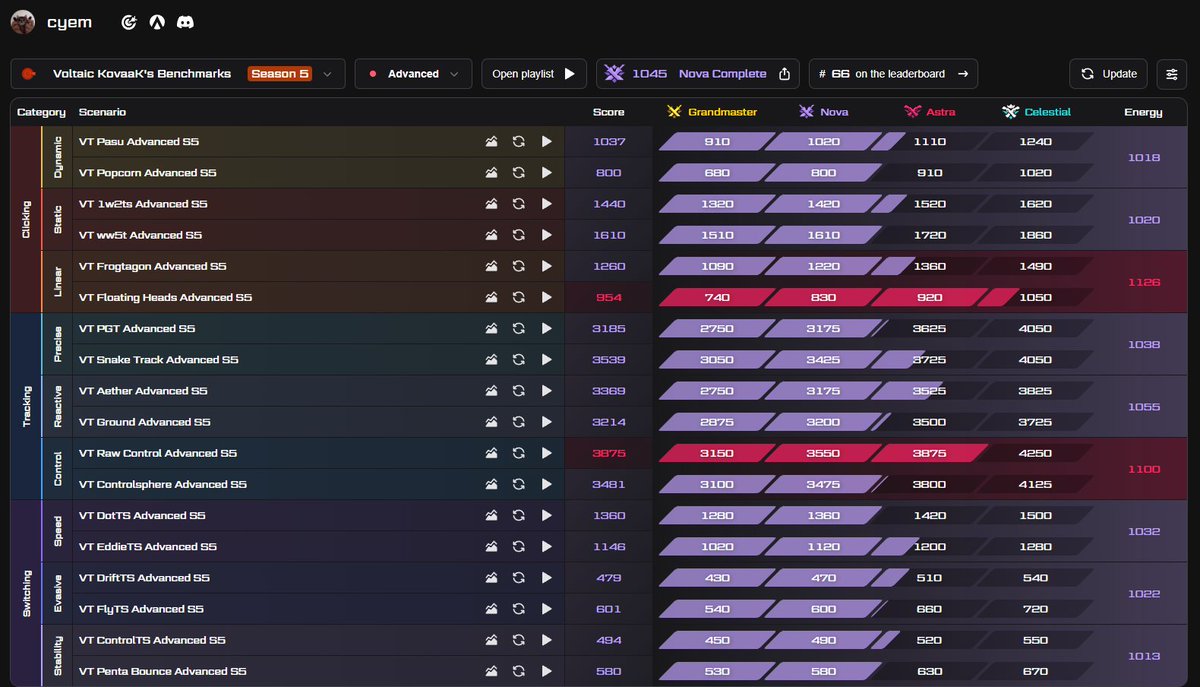Refresh VT Pasu Advanced S5 score
The width and height of the screenshot is (1200, 687).
click(518, 142)
